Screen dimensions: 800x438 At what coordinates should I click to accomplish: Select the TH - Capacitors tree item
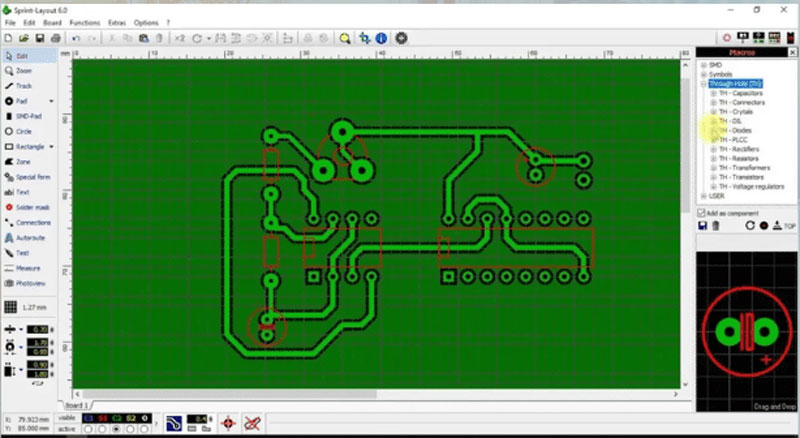(x=741, y=93)
